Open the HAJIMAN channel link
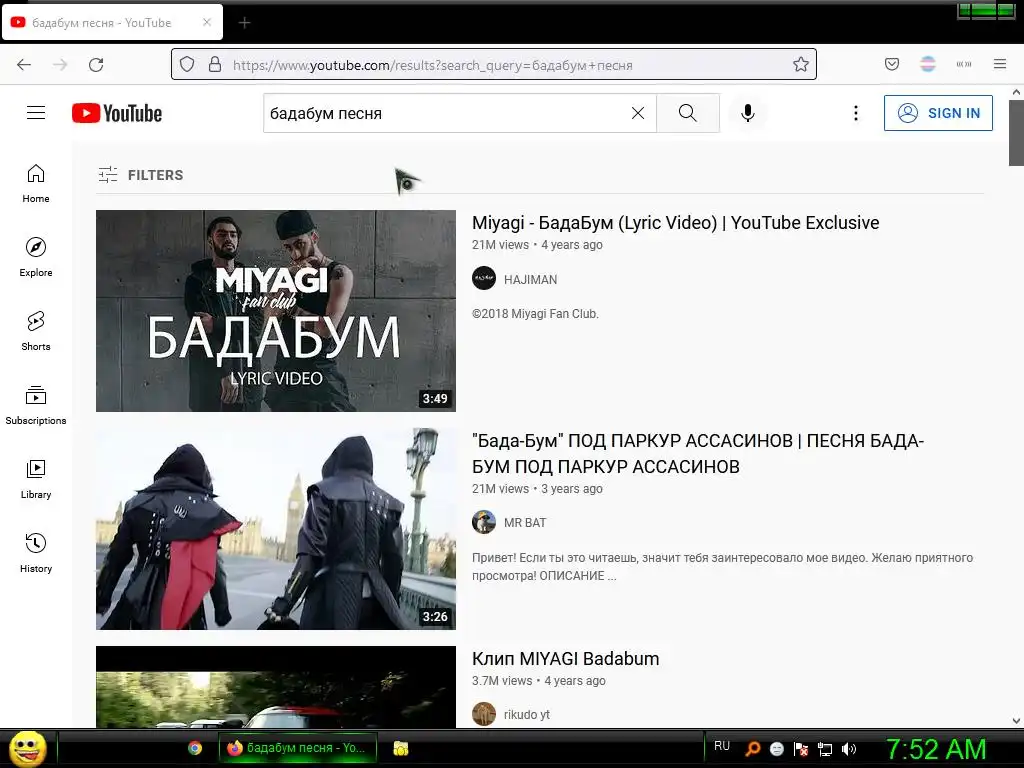Screen dimensions: 1024x768 (x=530, y=280)
